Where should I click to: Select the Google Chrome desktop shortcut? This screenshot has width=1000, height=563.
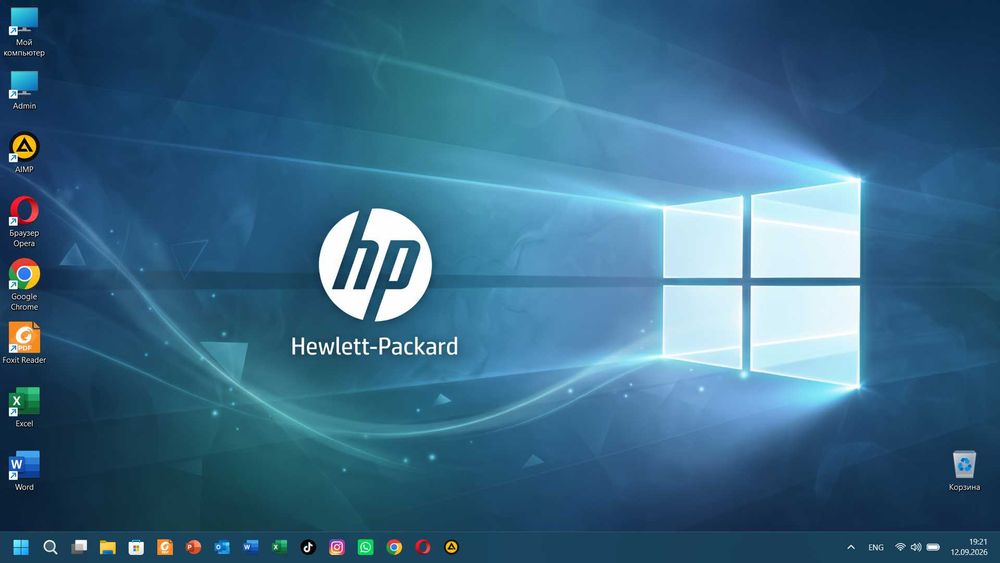point(24,284)
